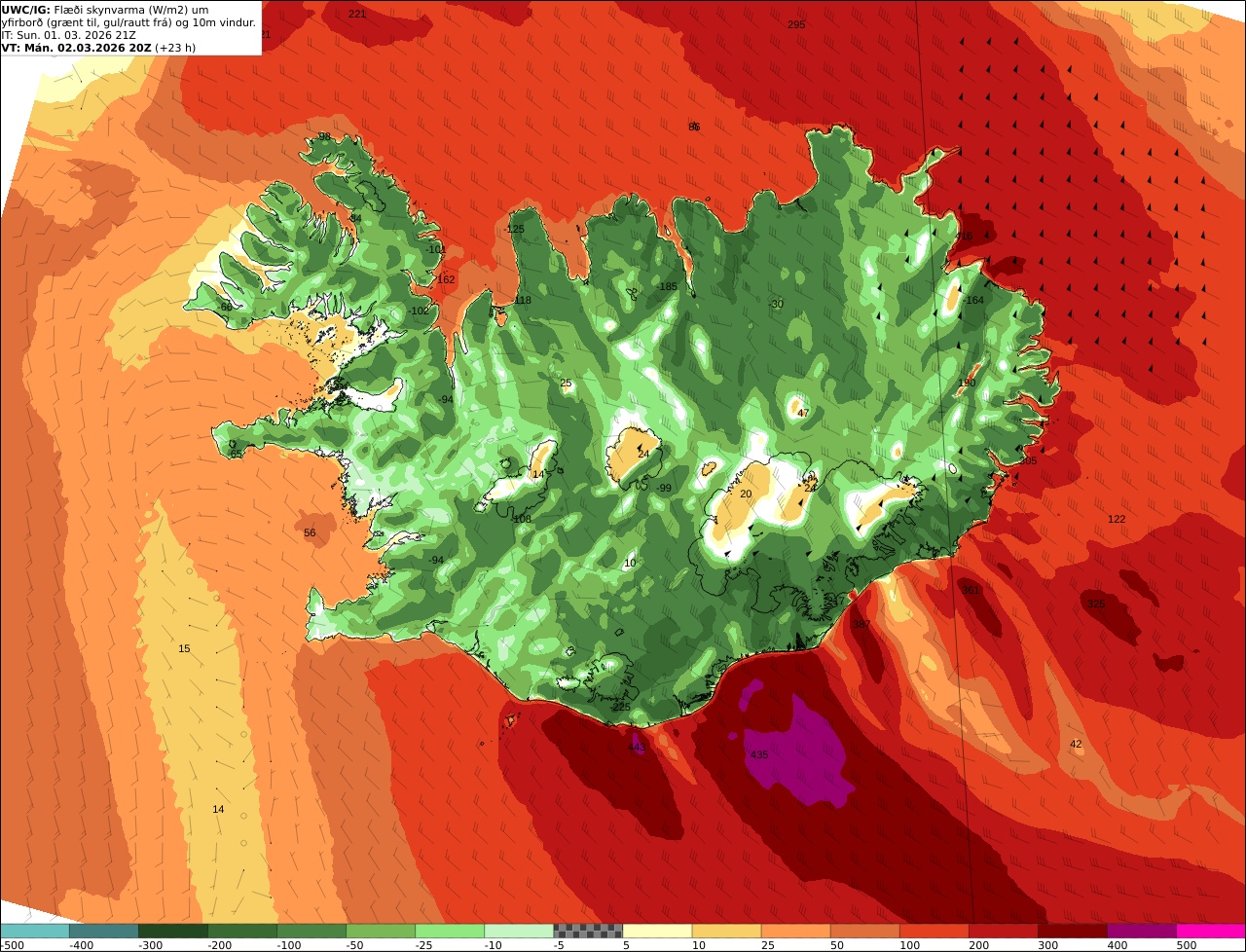Click the '-300' legend scale label
Viewport: 1246px width, 952px height.
(x=149, y=944)
